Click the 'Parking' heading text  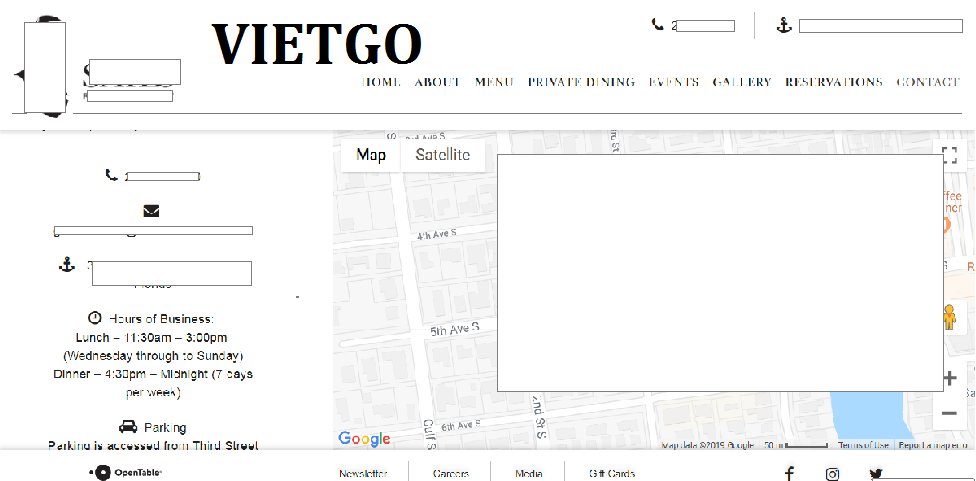[x=165, y=427]
